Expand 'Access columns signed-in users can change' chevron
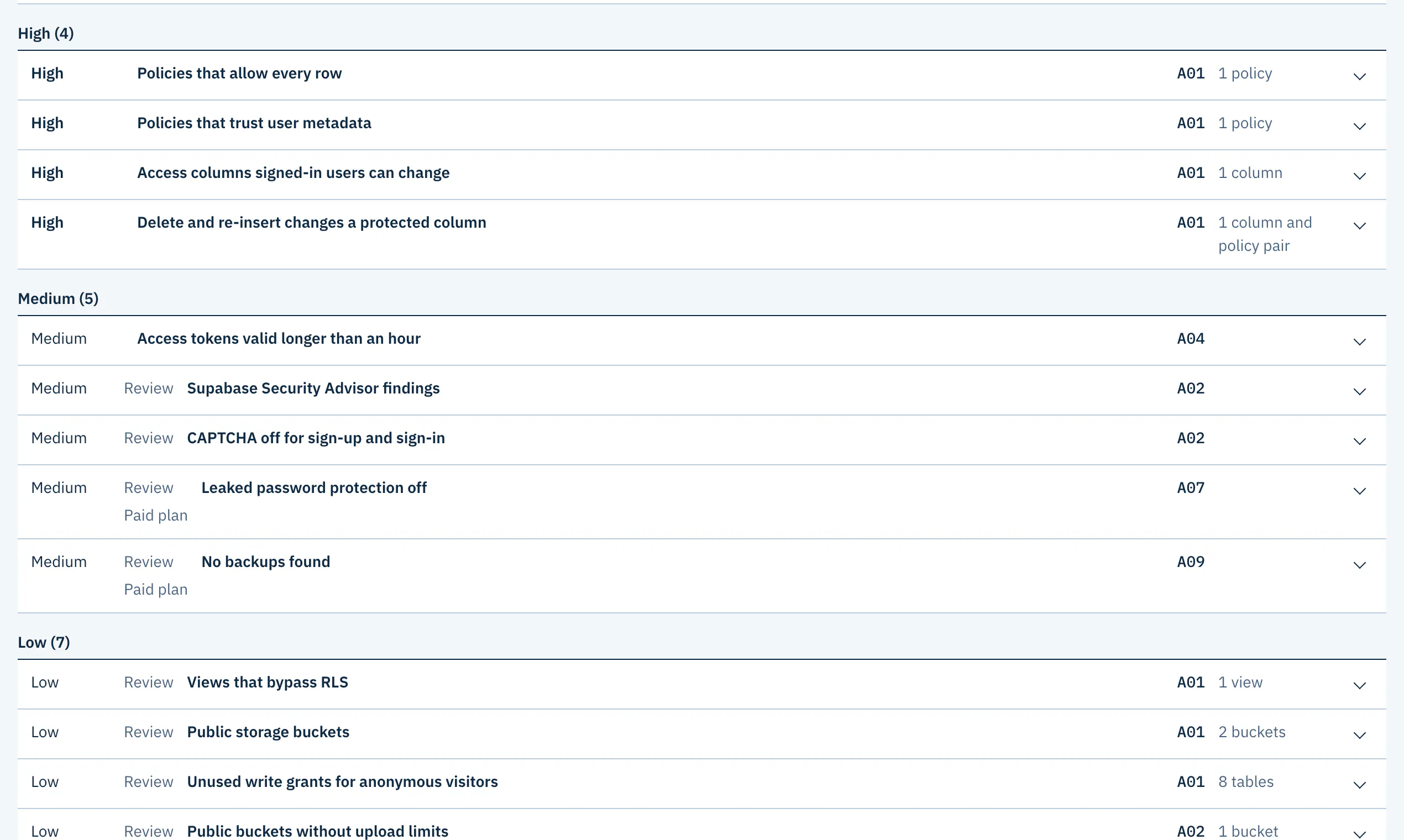The height and width of the screenshot is (840, 1404). 1359,176
